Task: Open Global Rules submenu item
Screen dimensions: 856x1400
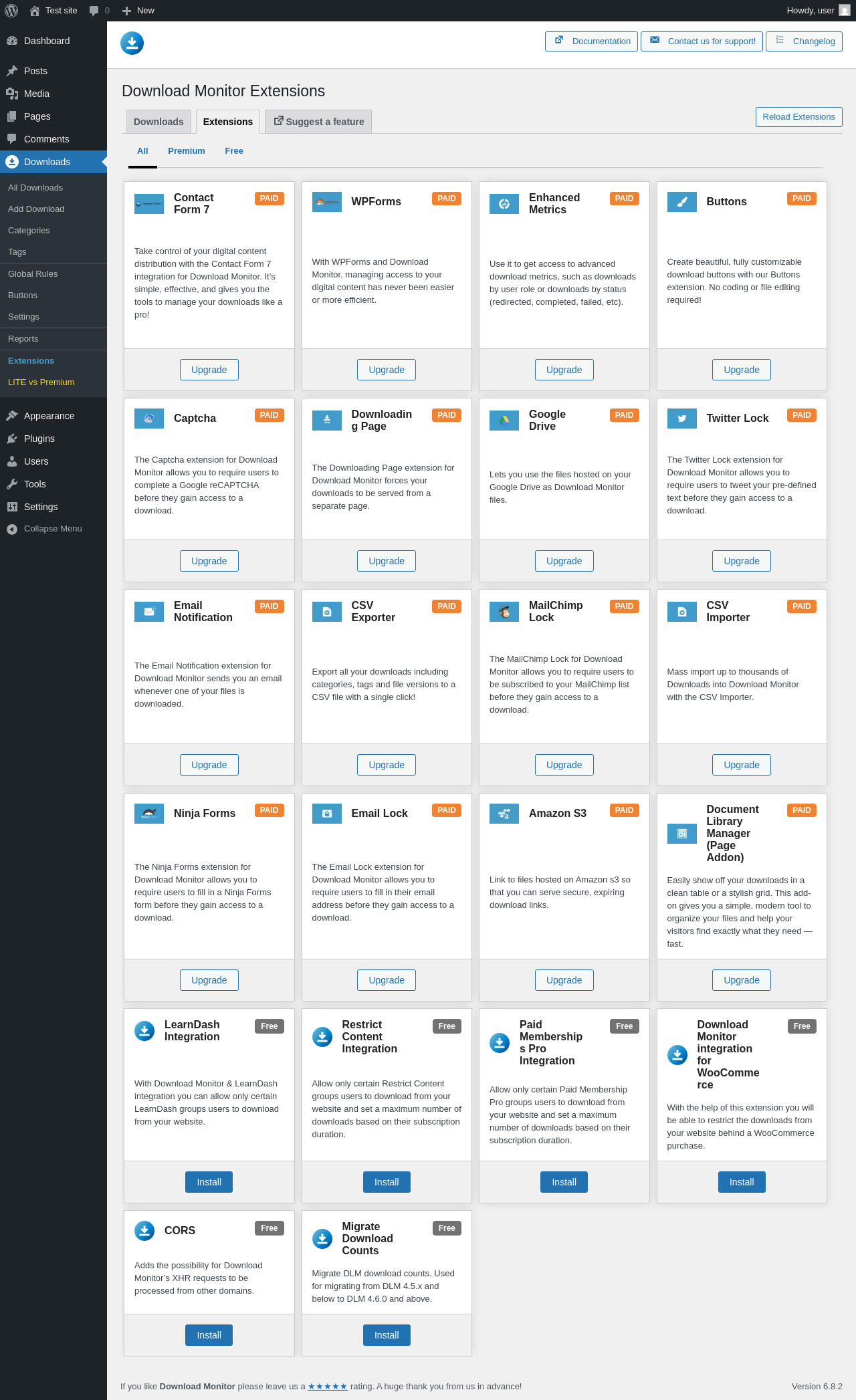Action: point(53,274)
